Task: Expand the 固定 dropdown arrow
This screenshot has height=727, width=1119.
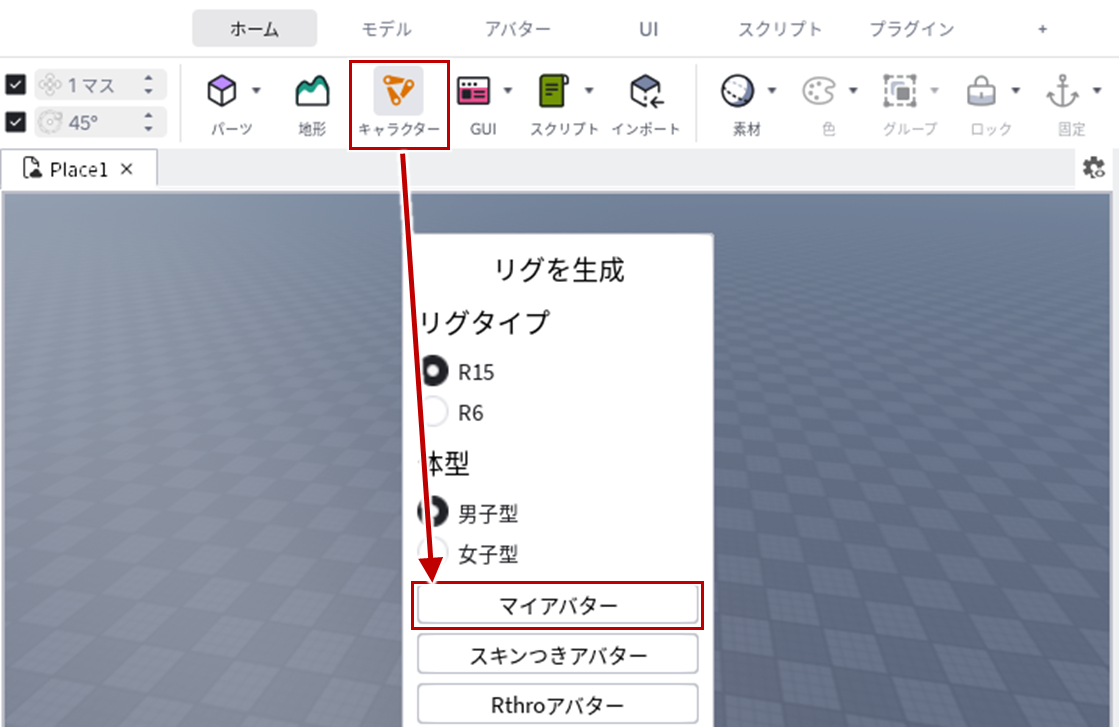Action: point(1097,91)
